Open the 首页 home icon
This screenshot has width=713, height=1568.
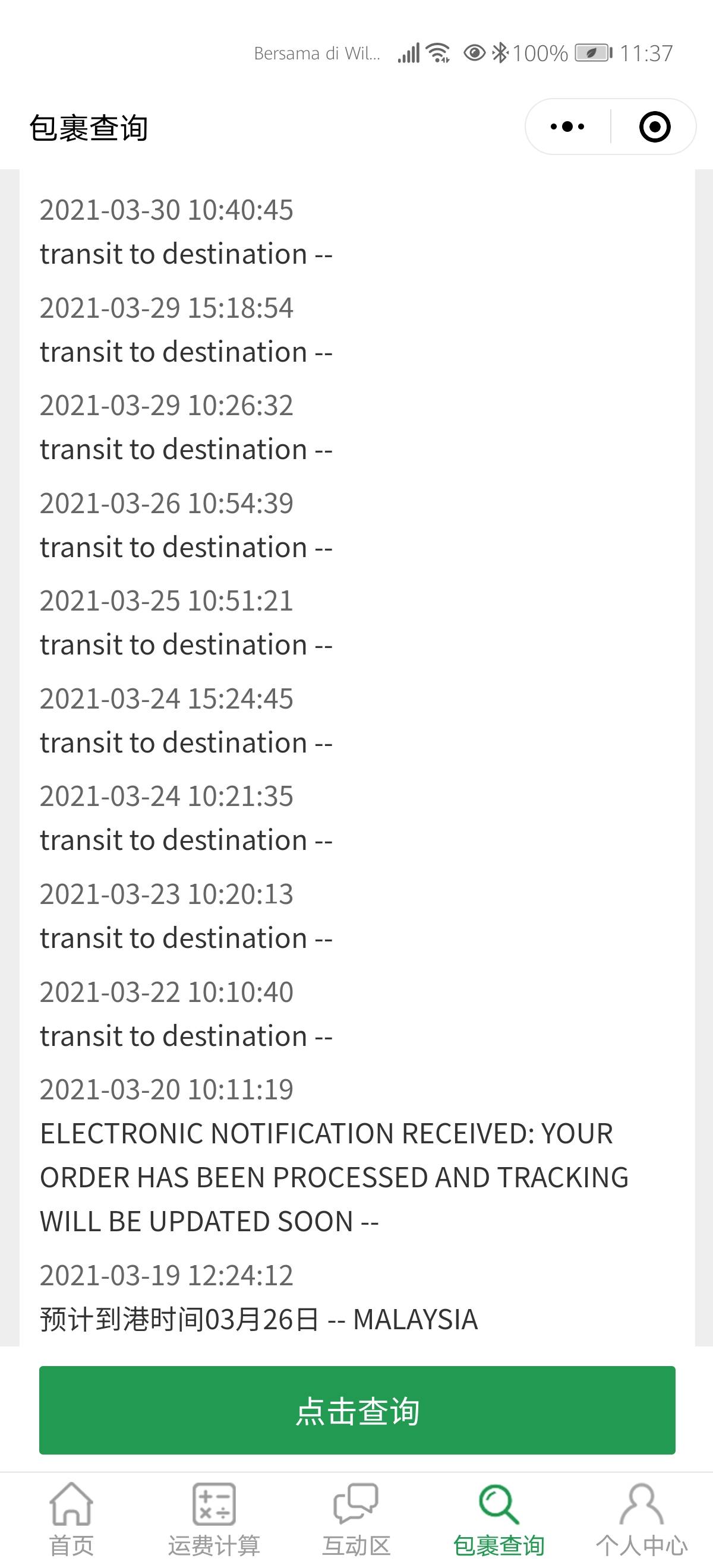click(x=71, y=1503)
